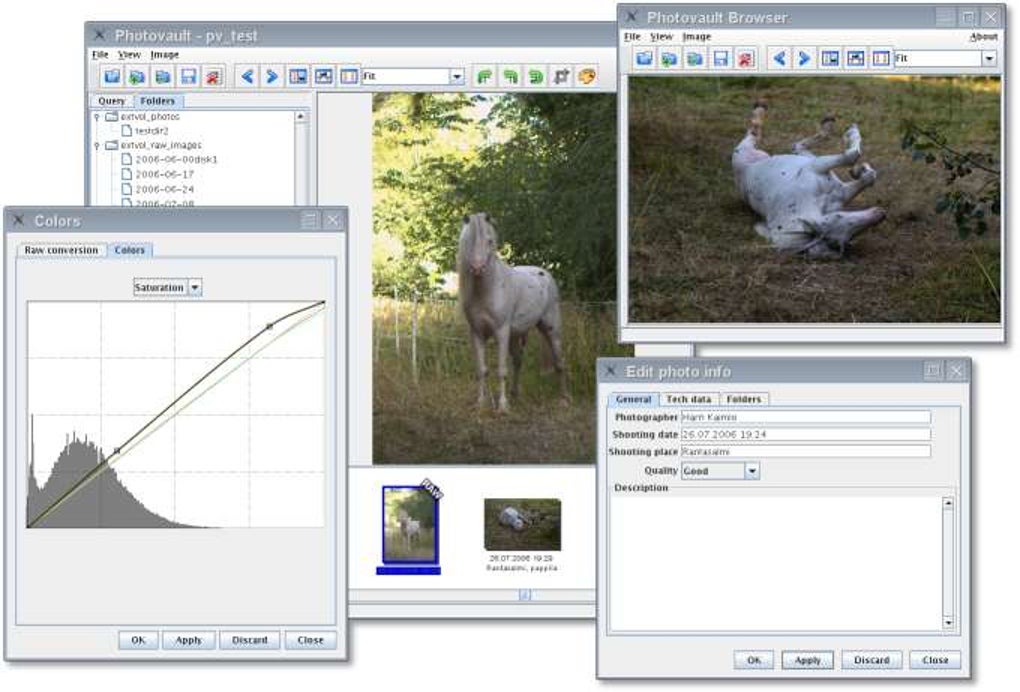Switch to the Query tab

(x=112, y=101)
